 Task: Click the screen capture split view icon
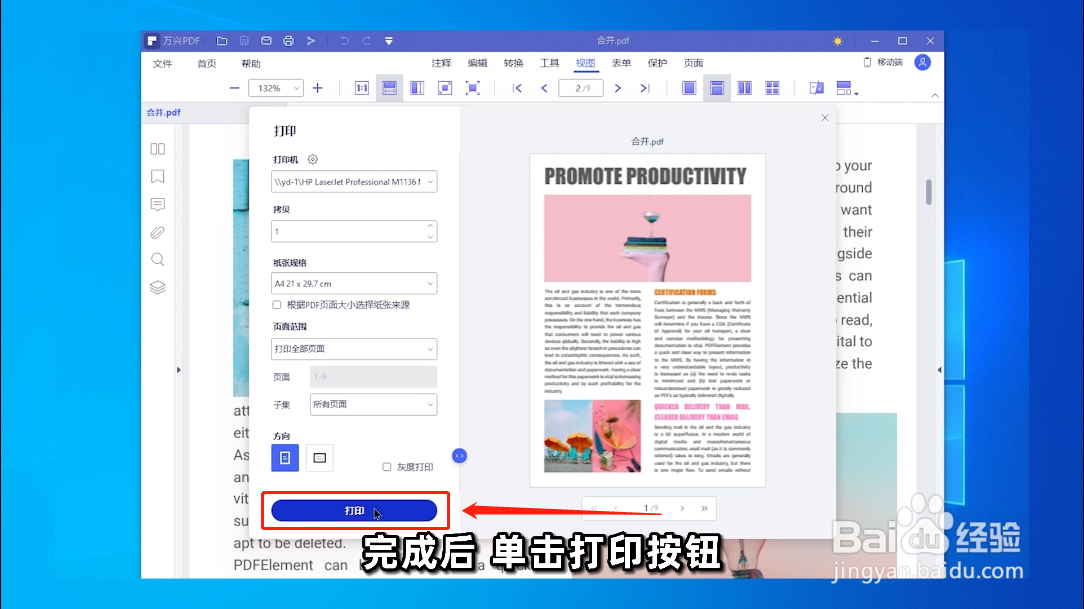[x=816, y=88]
